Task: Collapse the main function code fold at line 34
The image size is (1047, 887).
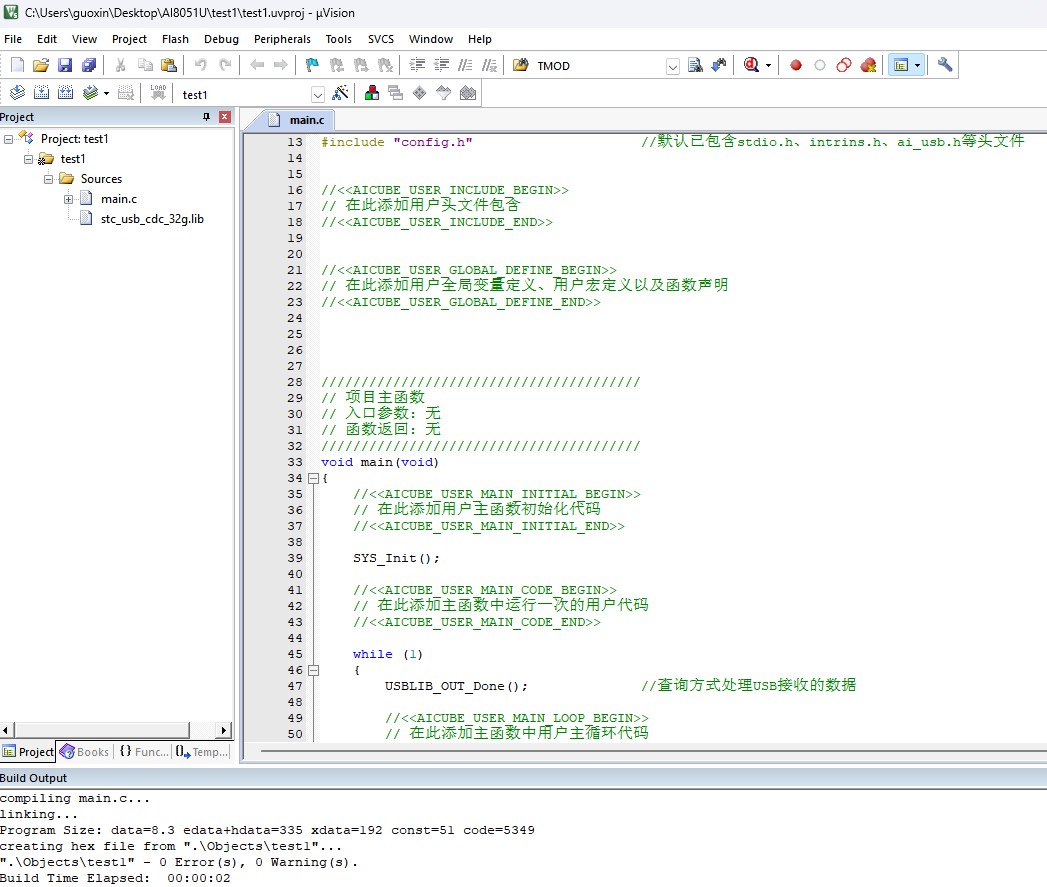Action: [313, 478]
